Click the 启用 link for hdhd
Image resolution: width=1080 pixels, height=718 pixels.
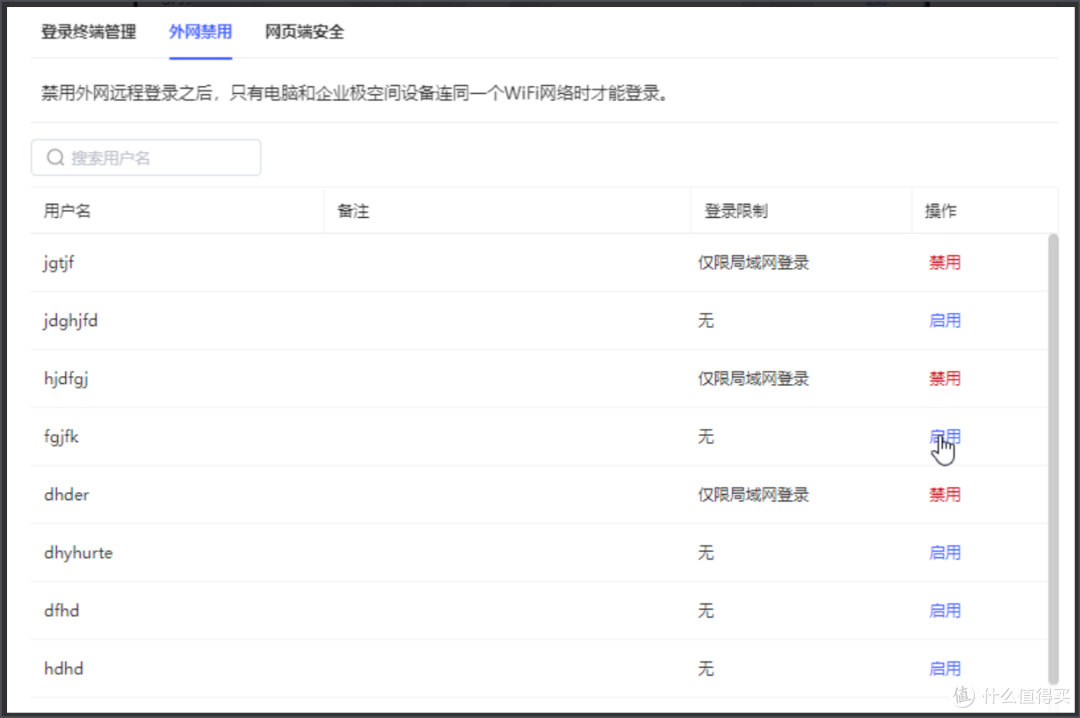(x=944, y=669)
